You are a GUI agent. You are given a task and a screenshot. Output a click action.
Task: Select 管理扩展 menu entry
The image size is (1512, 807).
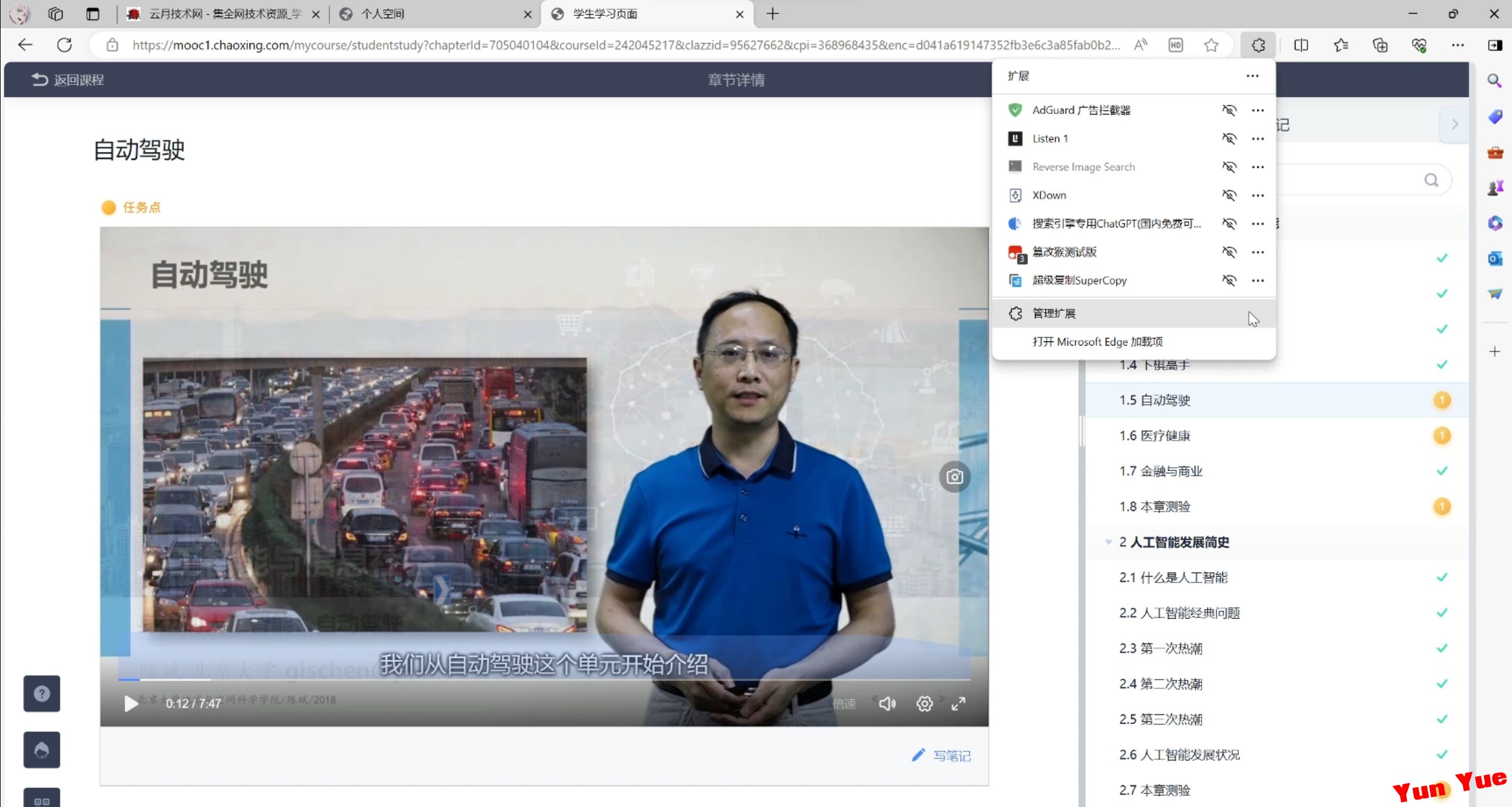pyautogui.click(x=1134, y=313)
